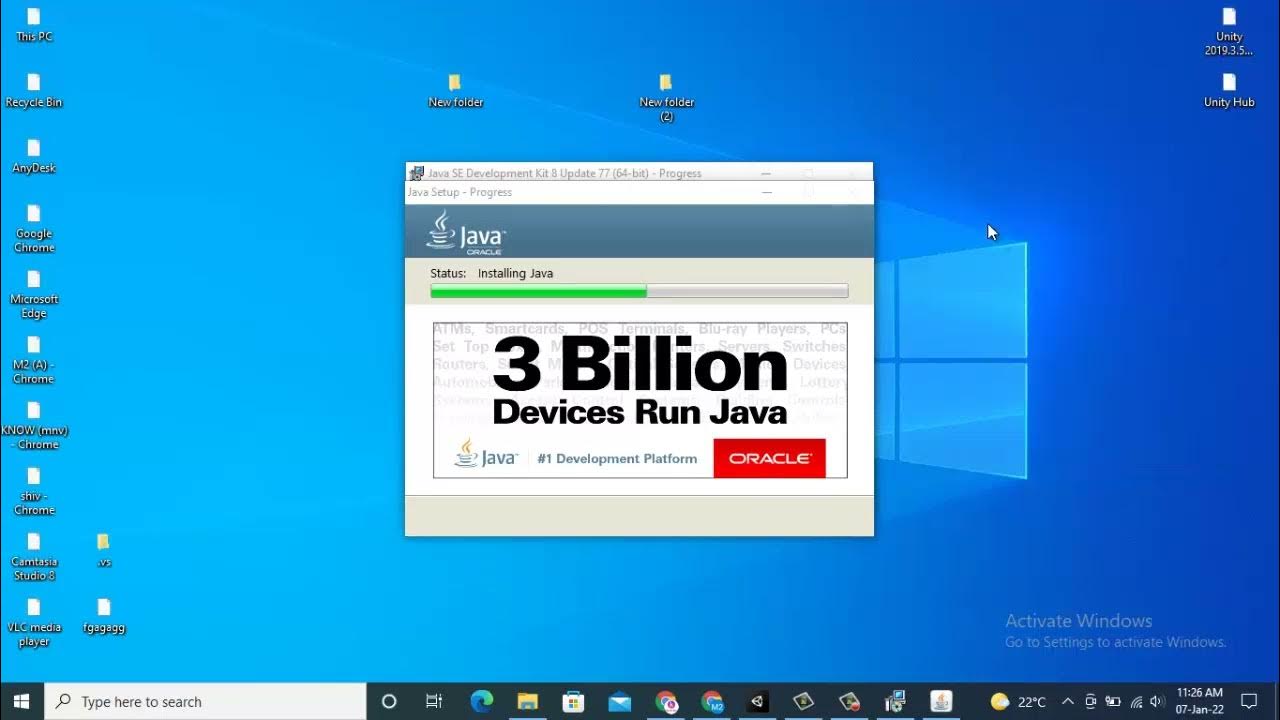Click the Type here to search box
This screenshot has height=720, width=1280.
click(x=206, y=701)
